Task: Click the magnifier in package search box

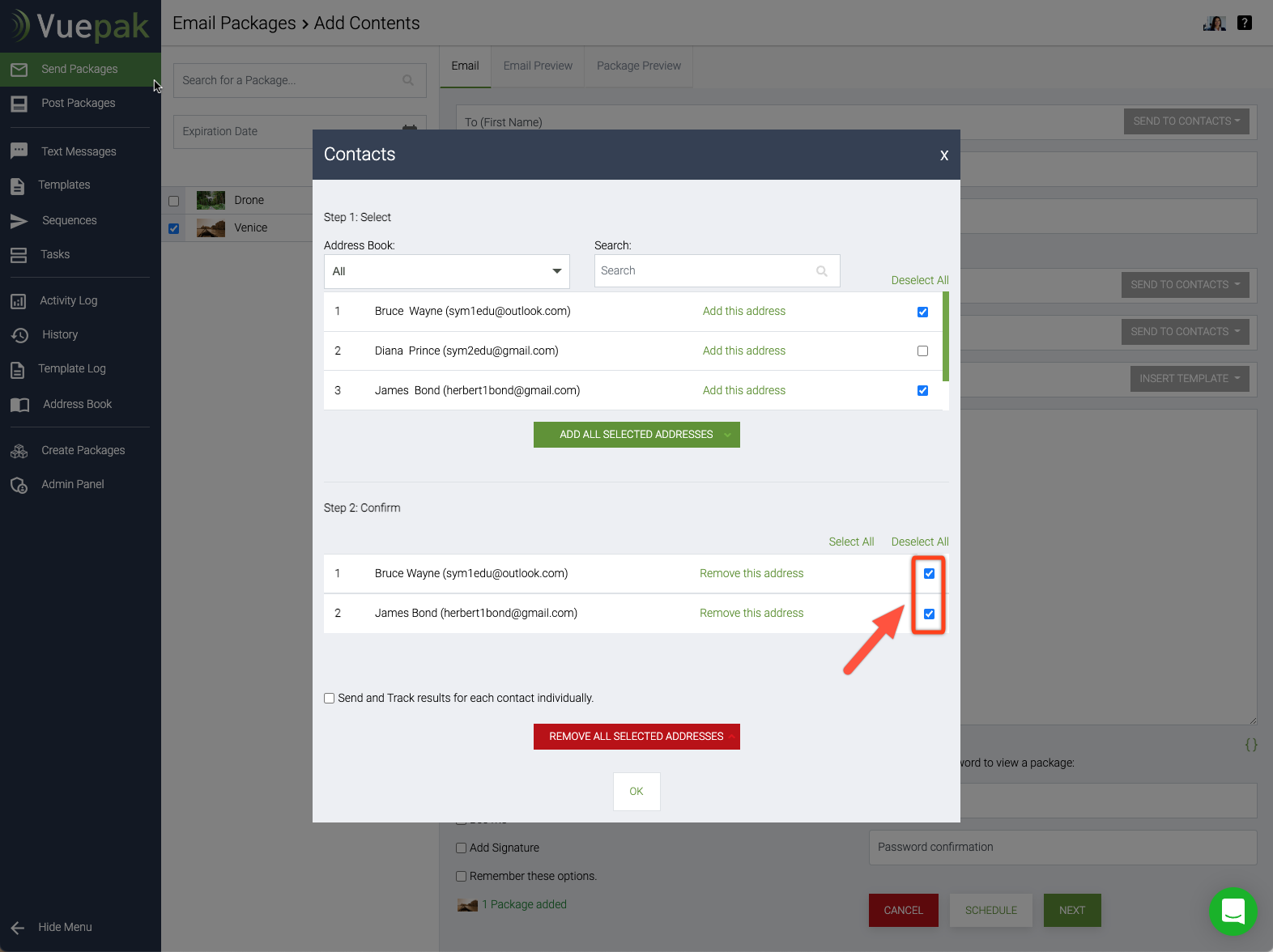Action: (408, 80)
